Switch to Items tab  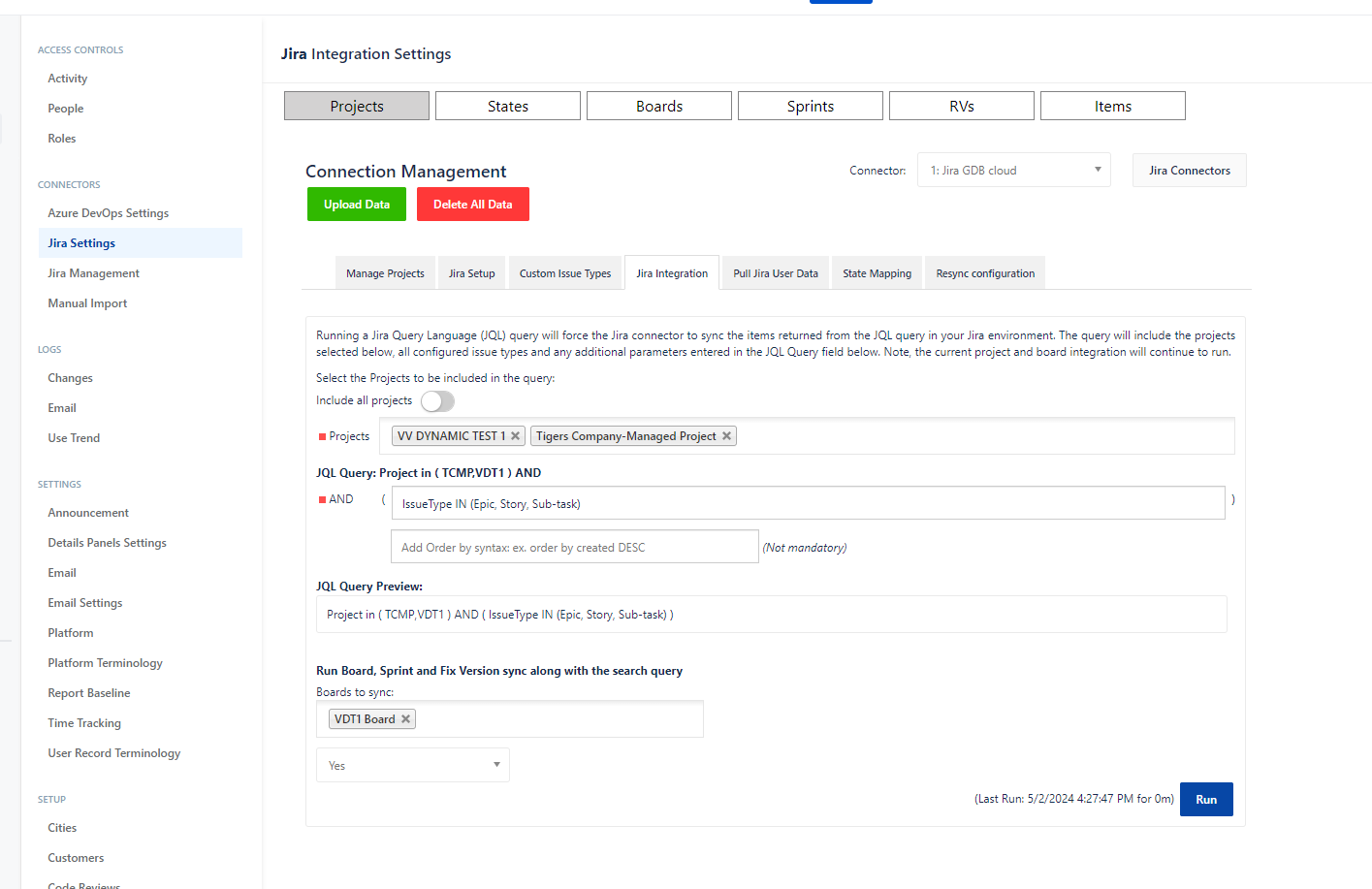pyautogui.click(x=1113, y=106)
